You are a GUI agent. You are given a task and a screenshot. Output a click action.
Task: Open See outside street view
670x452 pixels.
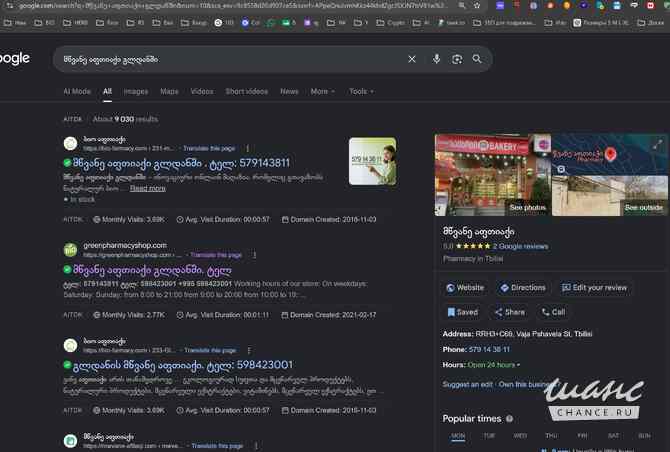(644, 208)
